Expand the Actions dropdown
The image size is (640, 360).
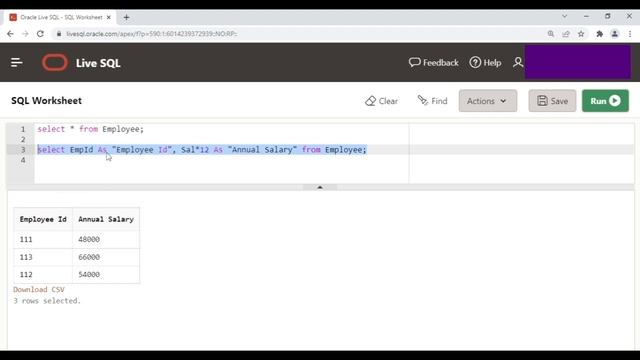(x=488, y=101)
